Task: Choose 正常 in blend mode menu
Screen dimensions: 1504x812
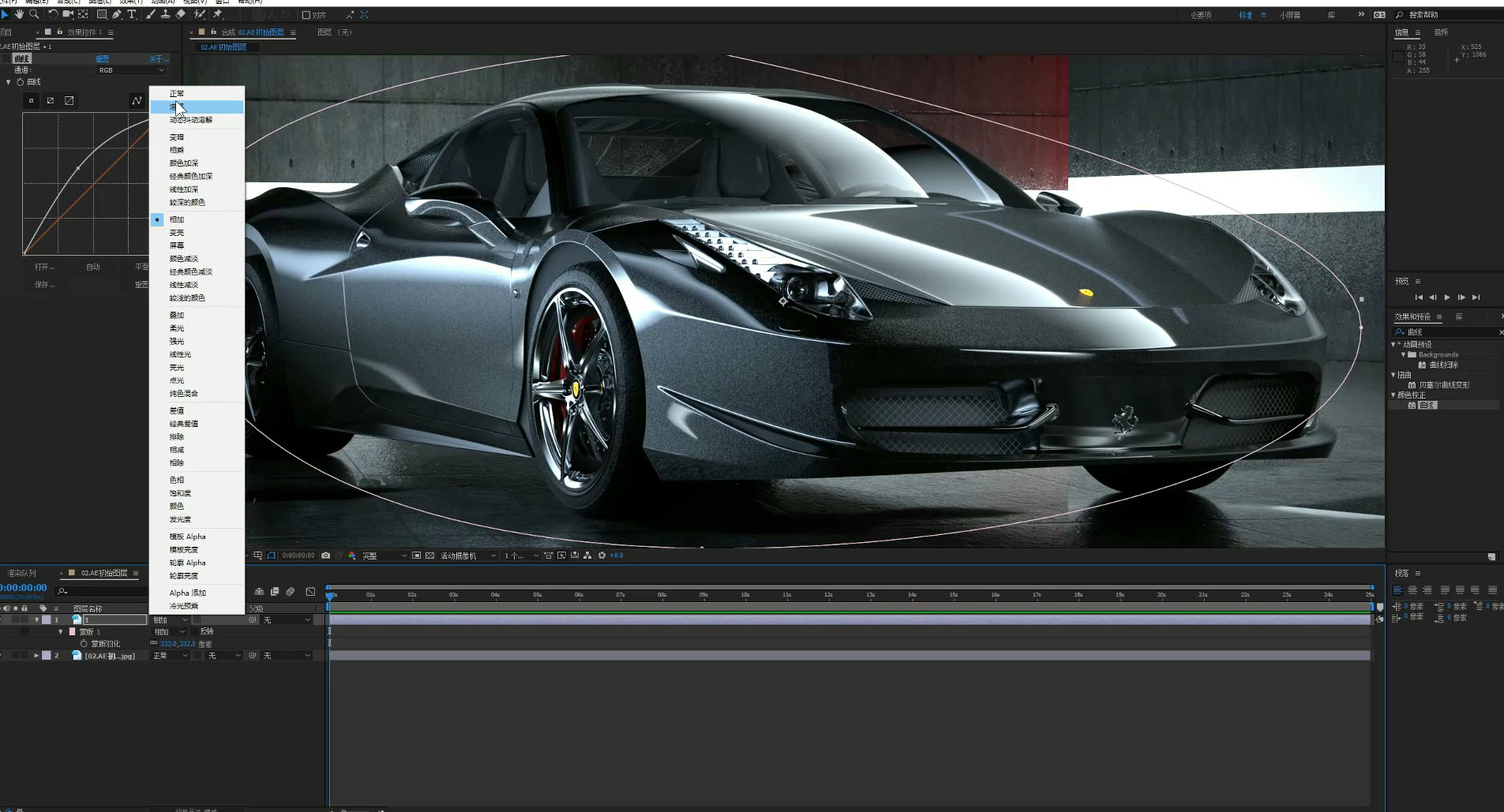Action: click(x=197, y=93)
